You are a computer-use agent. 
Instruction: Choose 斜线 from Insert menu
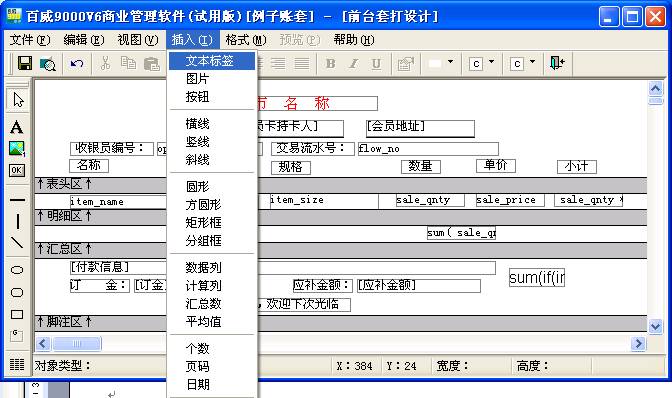212,160
